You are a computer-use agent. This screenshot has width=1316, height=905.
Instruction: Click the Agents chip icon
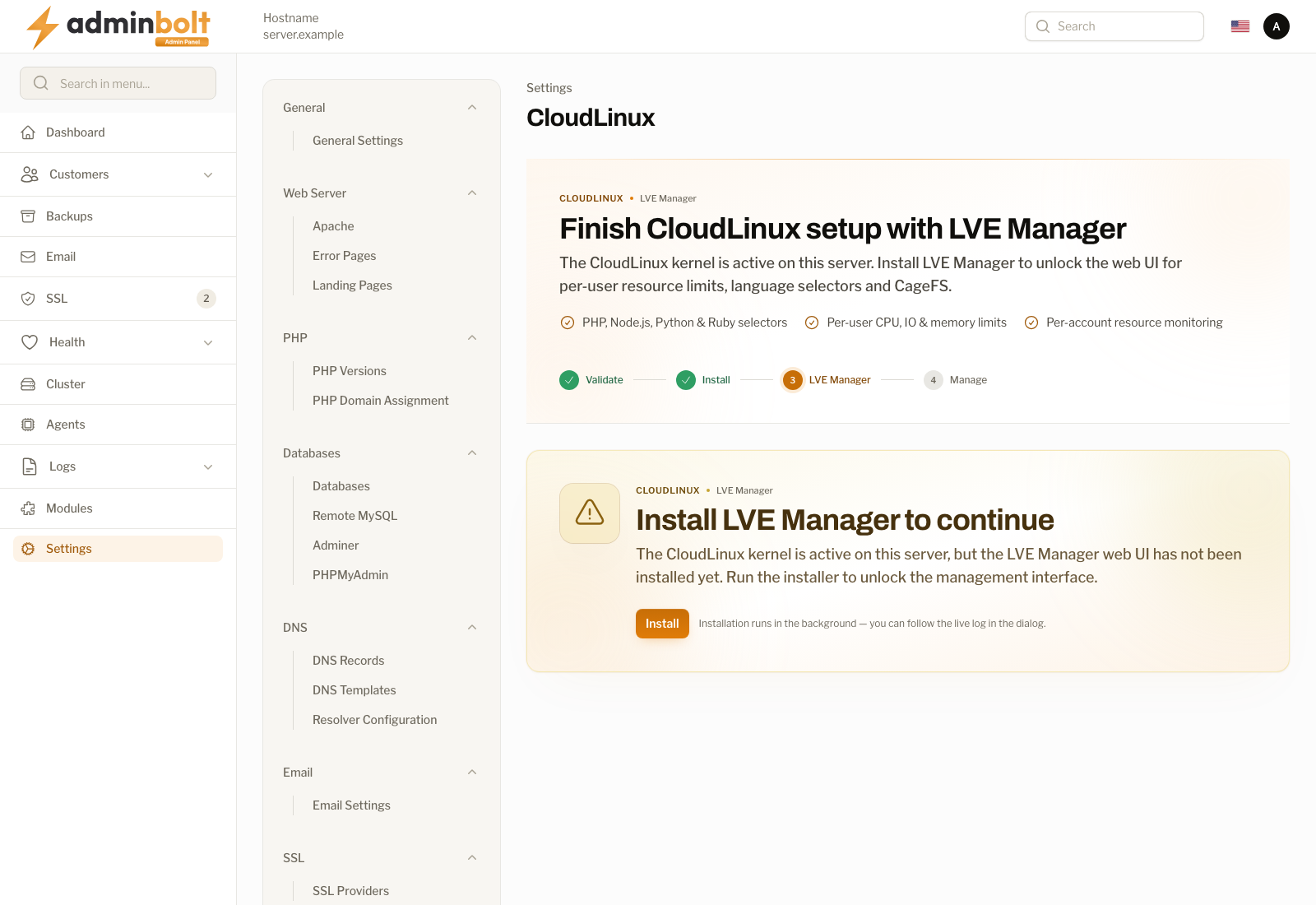(x=28, y=425)
